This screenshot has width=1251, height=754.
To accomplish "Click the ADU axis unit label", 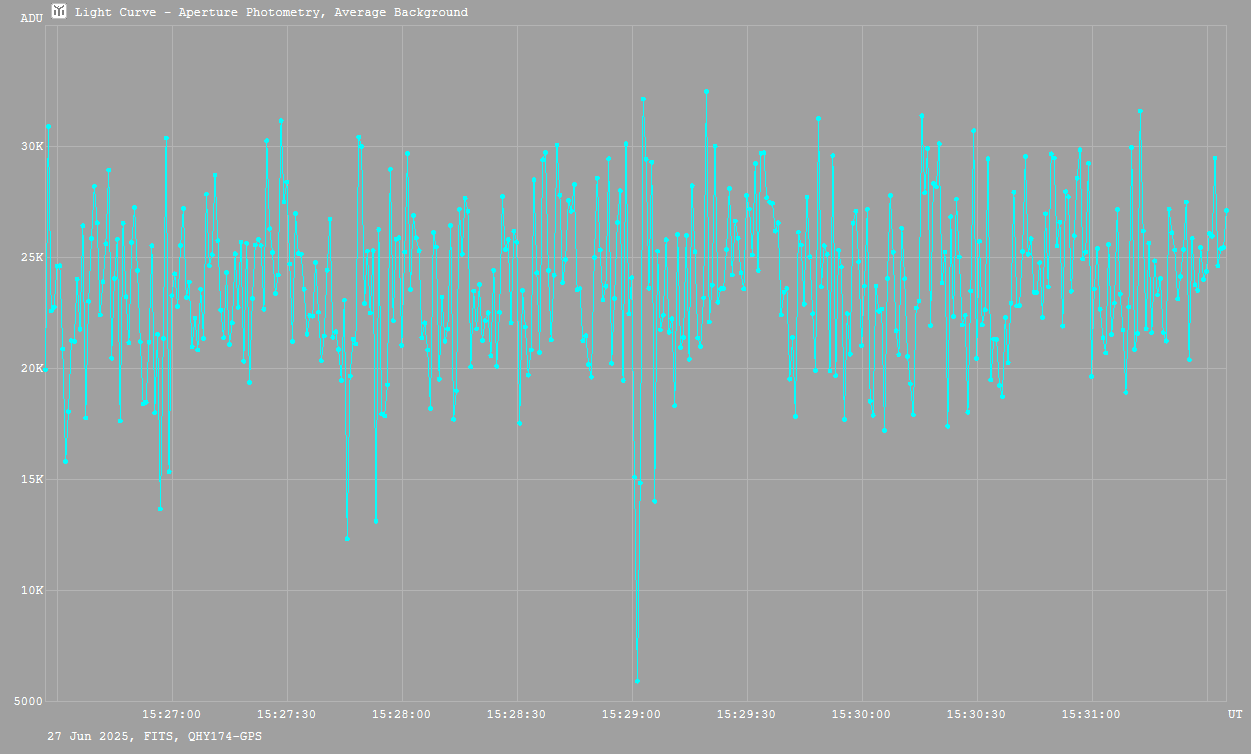I will [32, 18].
